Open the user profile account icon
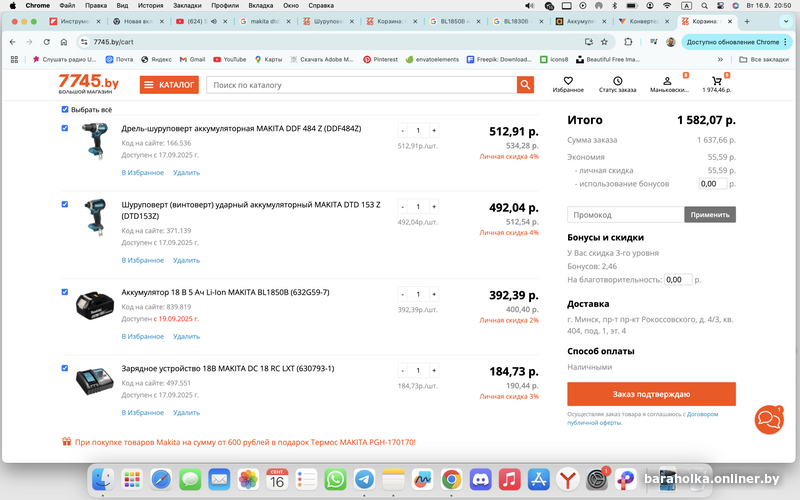Viewport: 800px width, 500px height. [x=667, y=81]
